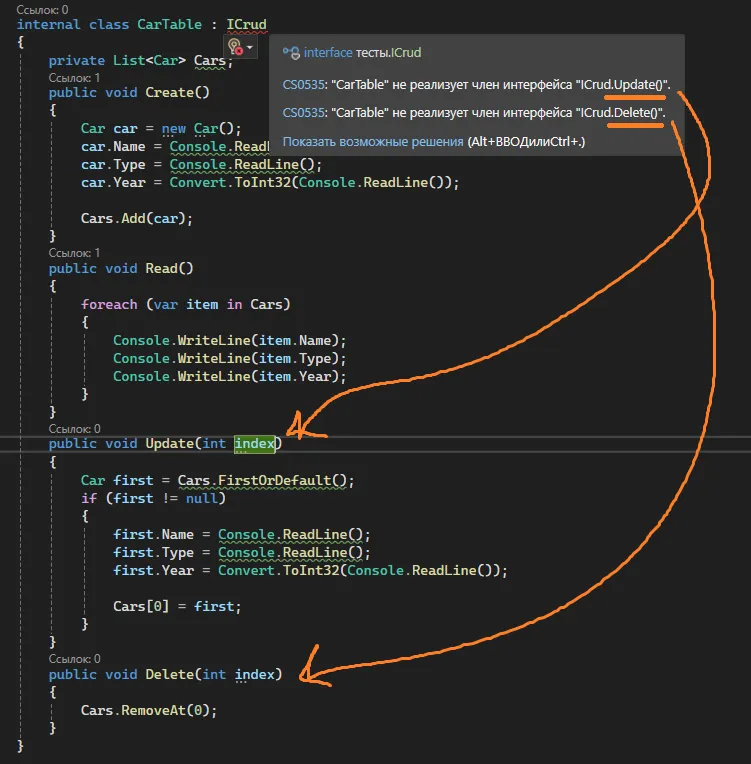The height and width of the screenshot is (764, 751).
Task: Click the 'index' parameter in Delete signature
Action: pos(254,674)
